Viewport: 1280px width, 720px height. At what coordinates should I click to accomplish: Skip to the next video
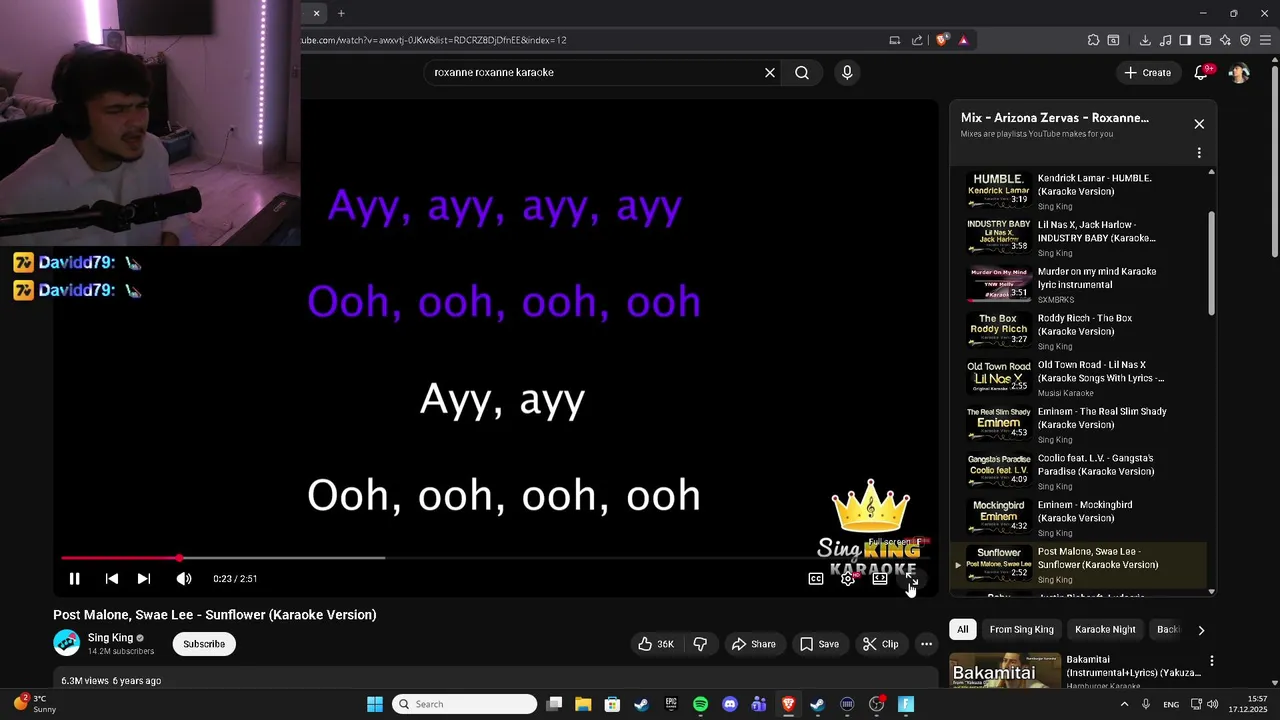click(143, 579)
